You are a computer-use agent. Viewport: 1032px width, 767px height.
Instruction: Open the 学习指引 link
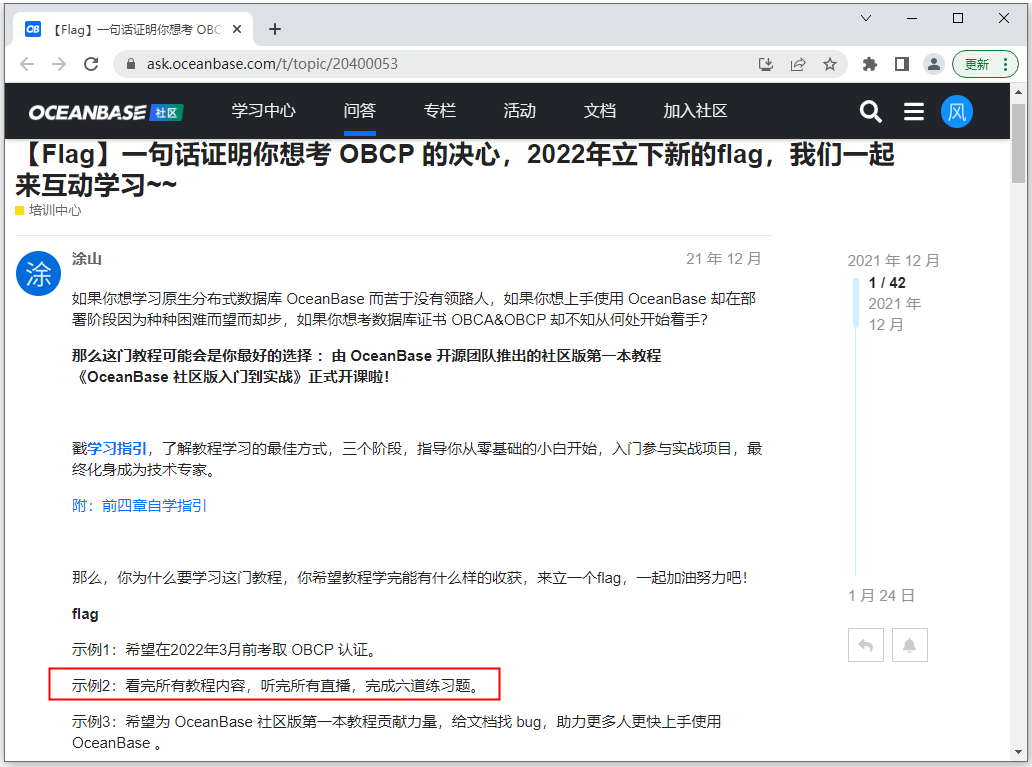coord(116,449)
